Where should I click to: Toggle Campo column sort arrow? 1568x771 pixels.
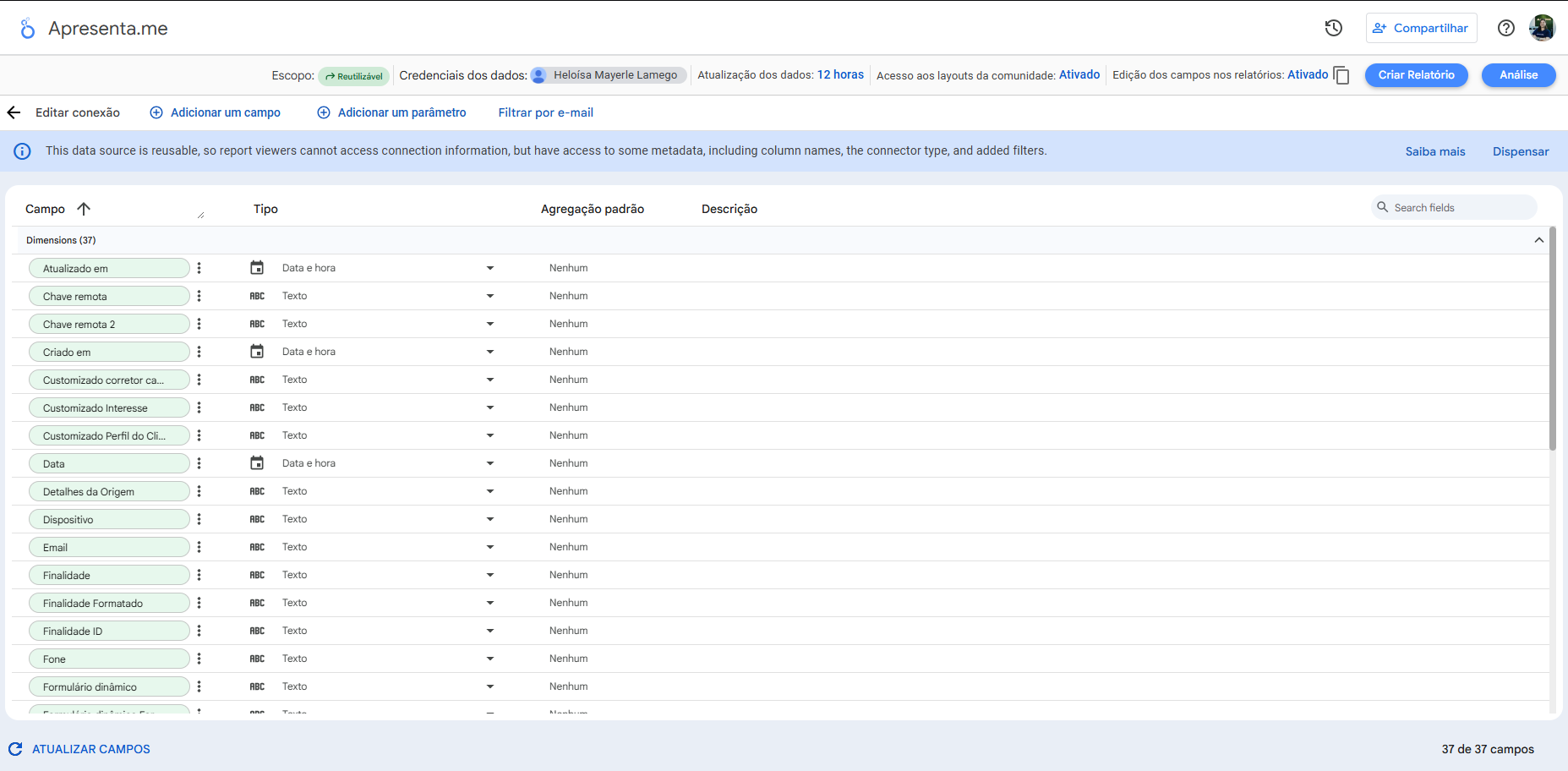pyautogui.click(x=84, y=209)
